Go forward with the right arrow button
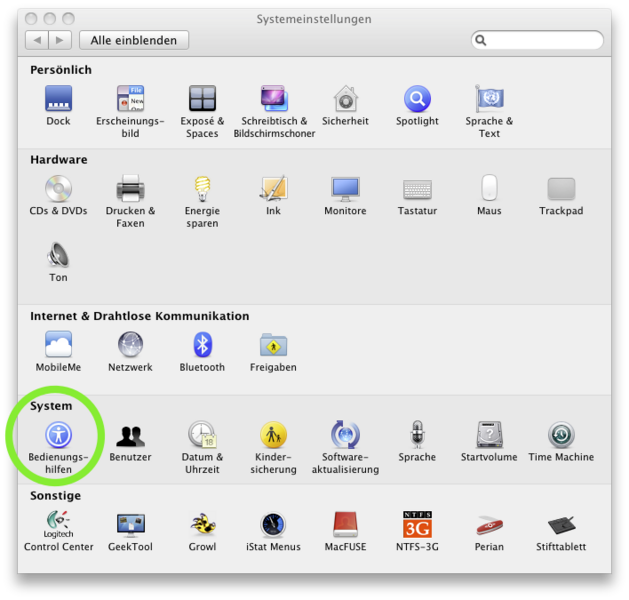Viewport: 629px width, 600px height. click(60, 41)
